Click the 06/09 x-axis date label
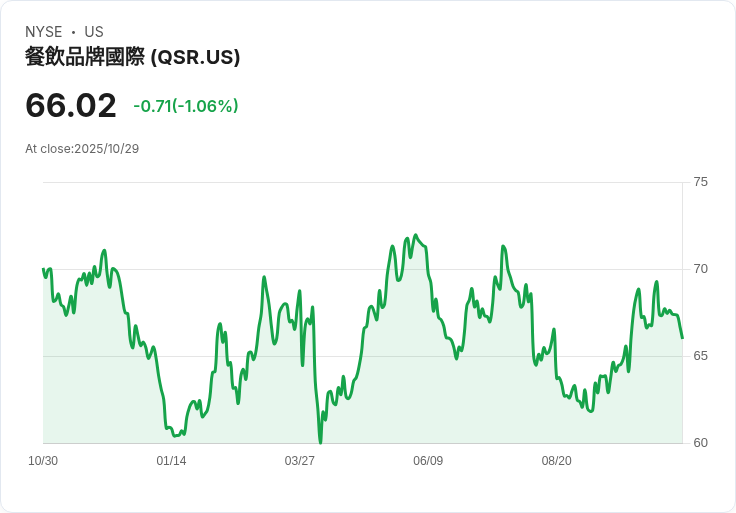This screenshot has width=736, height=513. pos(428,461)
